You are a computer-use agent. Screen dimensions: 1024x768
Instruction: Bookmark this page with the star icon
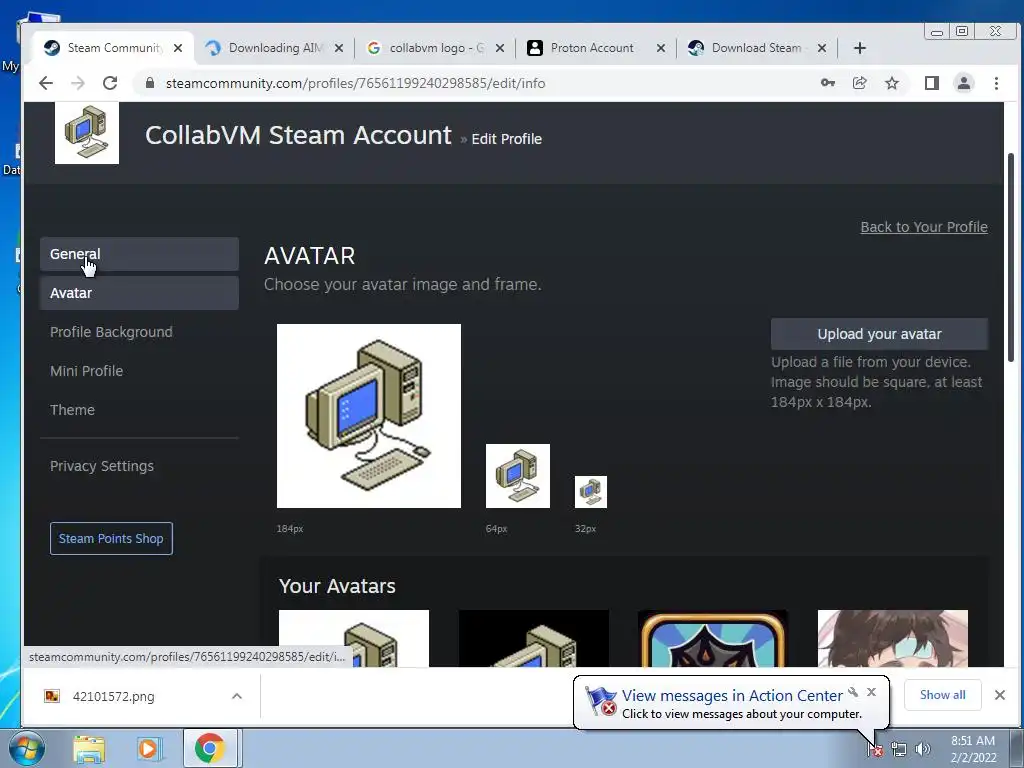pos(891,83)
